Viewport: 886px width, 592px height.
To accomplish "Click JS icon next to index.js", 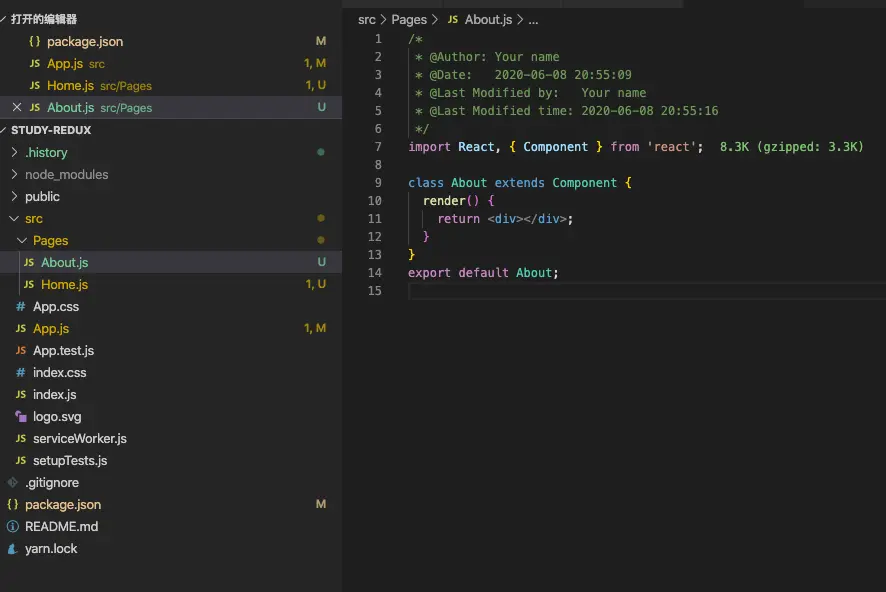I will coord(21,394).
